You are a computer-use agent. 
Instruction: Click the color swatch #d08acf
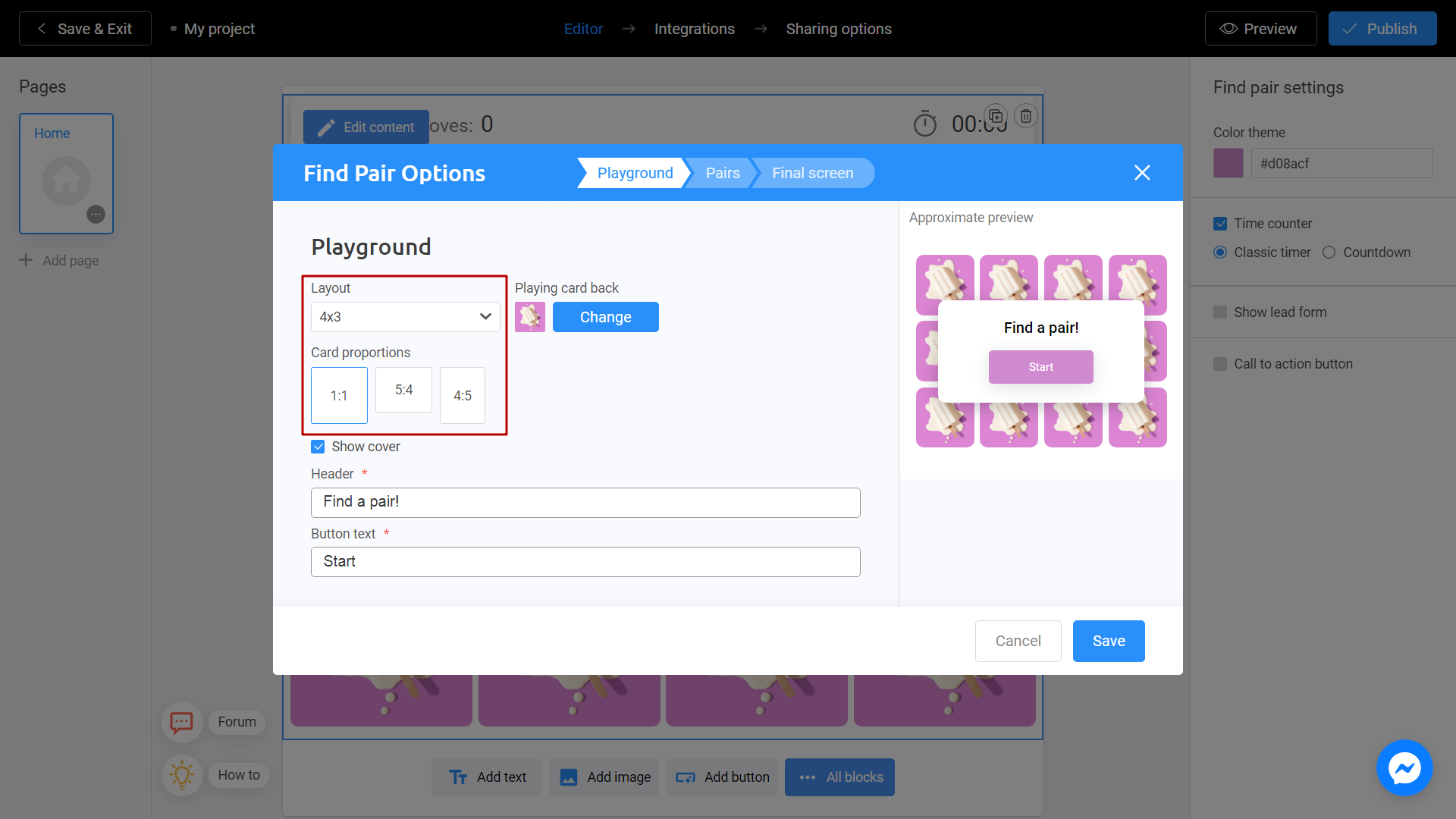[1228, 164]
